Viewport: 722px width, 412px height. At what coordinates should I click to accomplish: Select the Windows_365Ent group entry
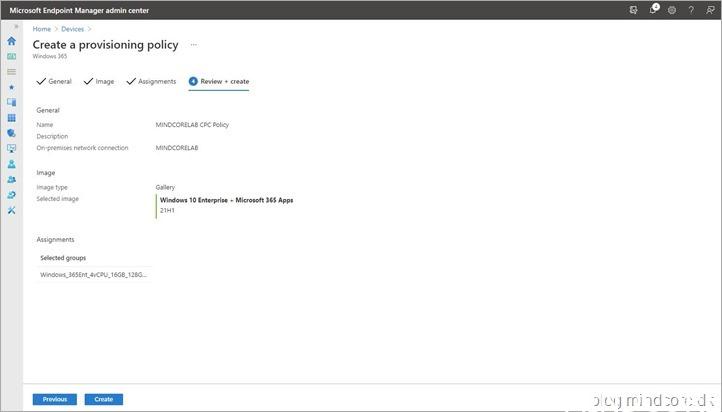[94, 274]
